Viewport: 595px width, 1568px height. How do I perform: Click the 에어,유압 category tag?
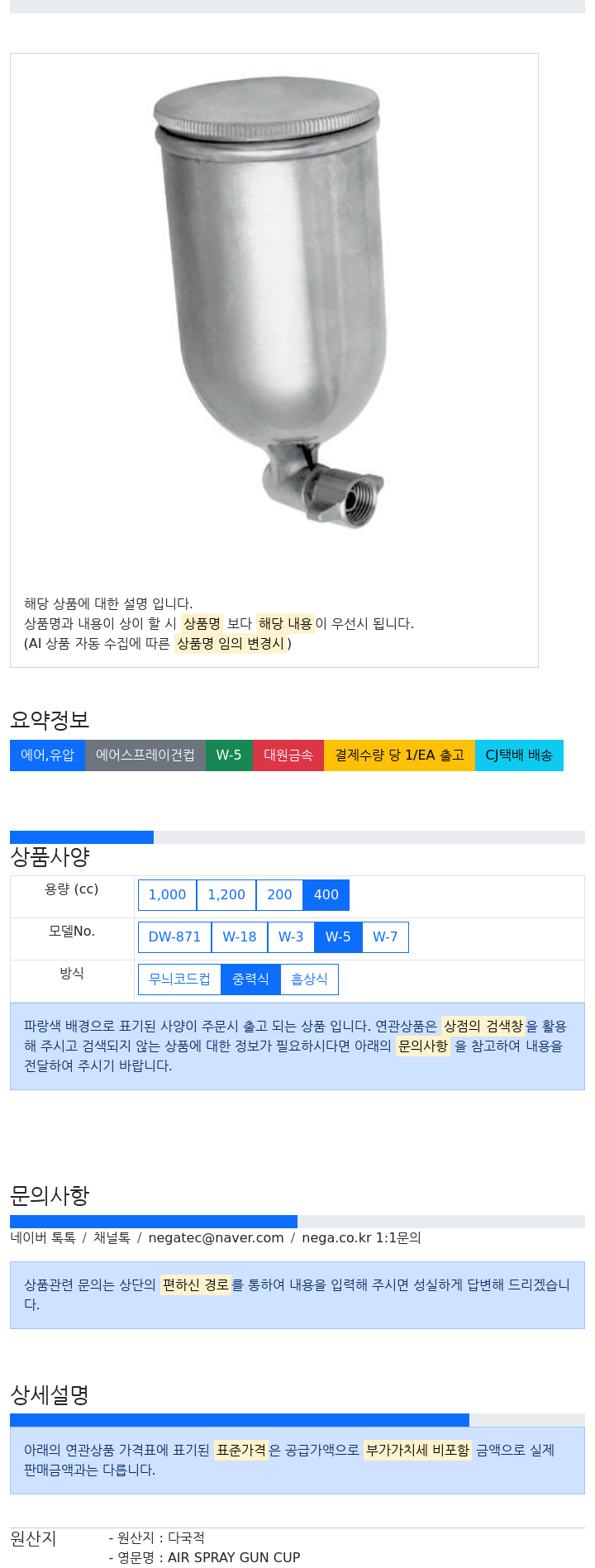[x=47, y=755]
